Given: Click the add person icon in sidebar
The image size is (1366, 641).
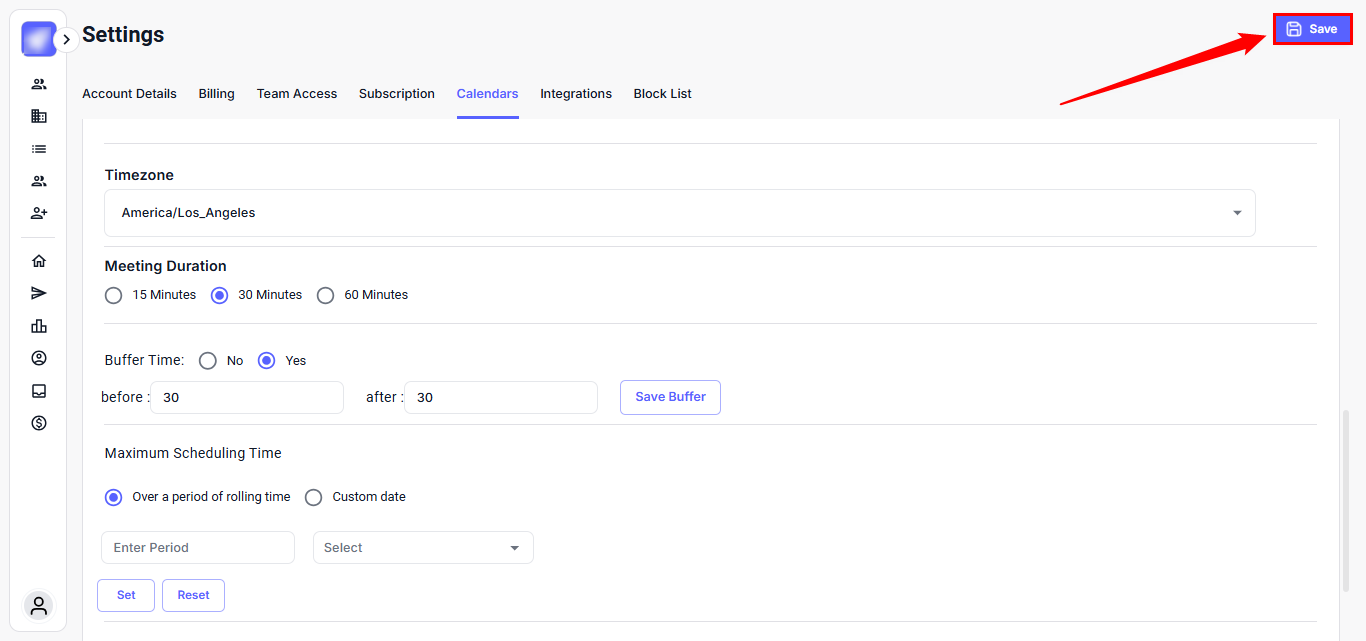Looking at the screenshot, I should tap(39, 213).
